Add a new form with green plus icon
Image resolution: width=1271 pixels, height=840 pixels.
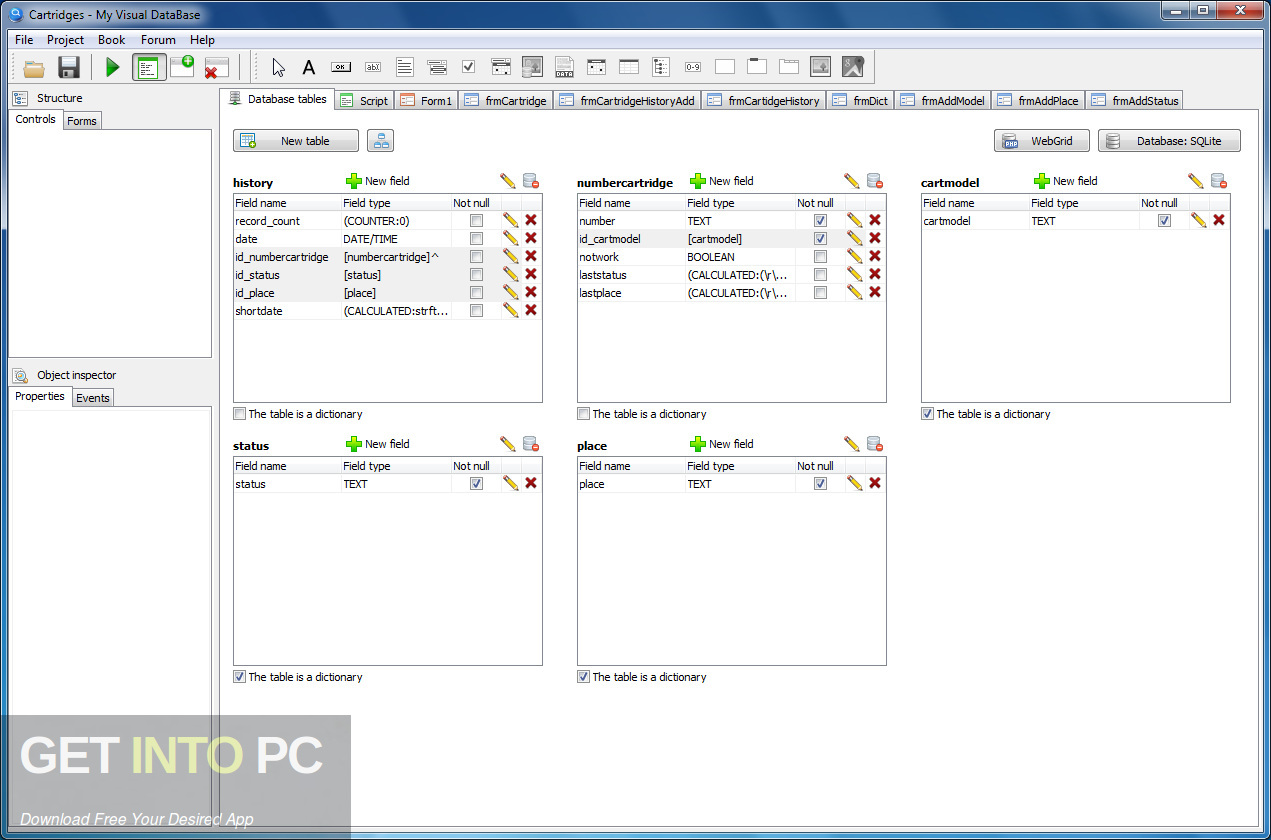(x=182, y=67)
